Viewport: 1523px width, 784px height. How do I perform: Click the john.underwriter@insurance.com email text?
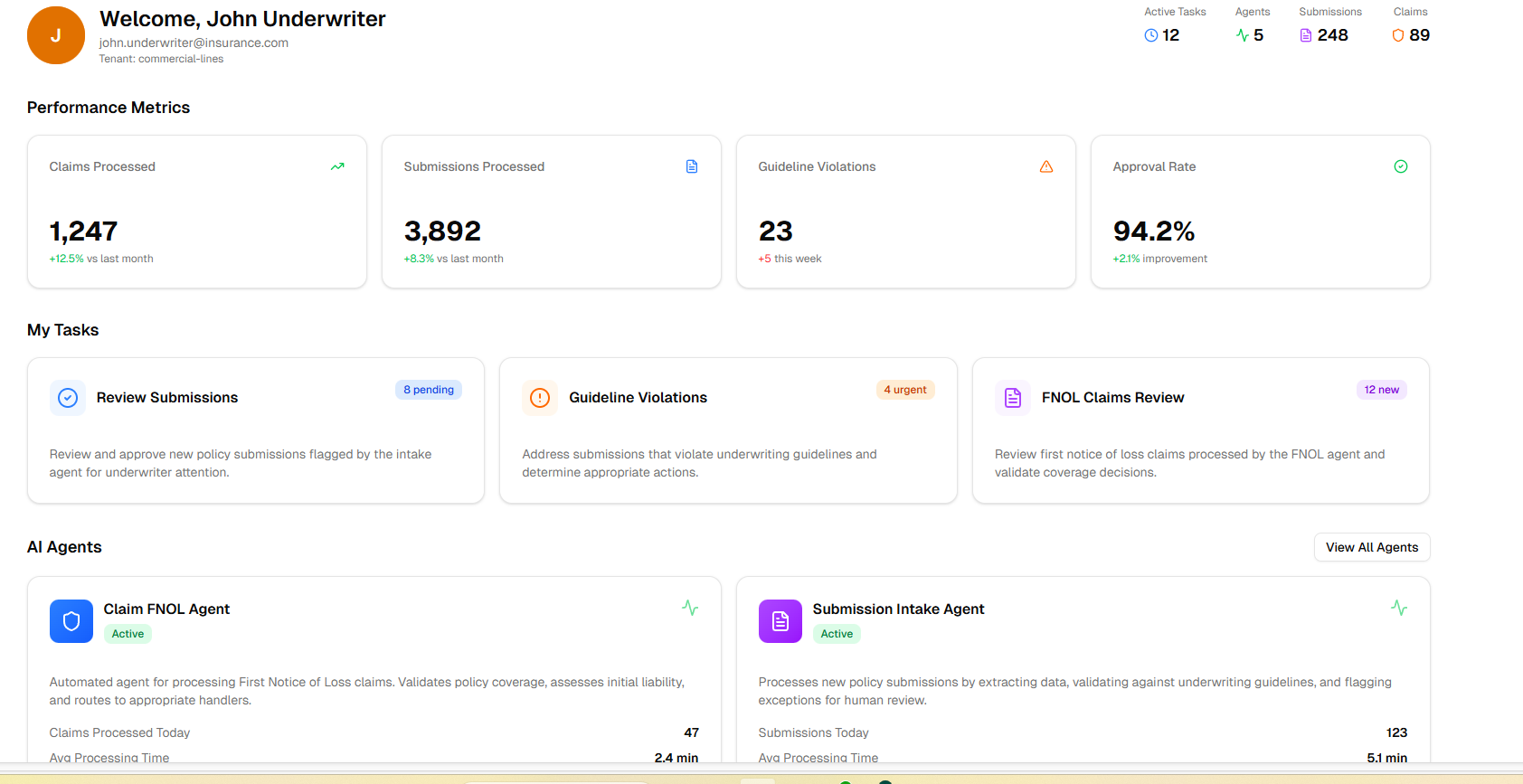click(x=194, y=43)
